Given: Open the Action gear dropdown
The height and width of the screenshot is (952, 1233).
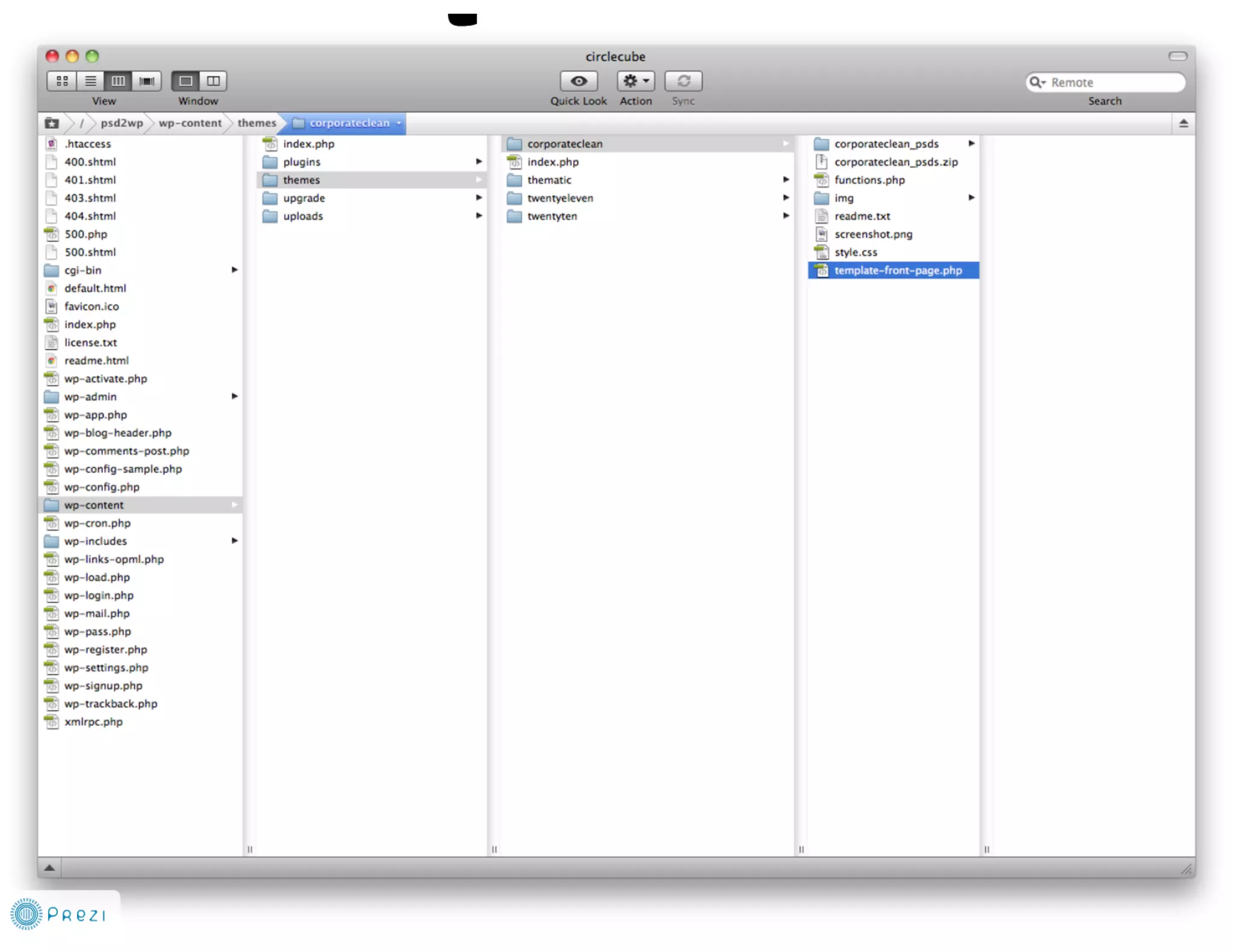Looking at the screenshot, I should point(635,81).
